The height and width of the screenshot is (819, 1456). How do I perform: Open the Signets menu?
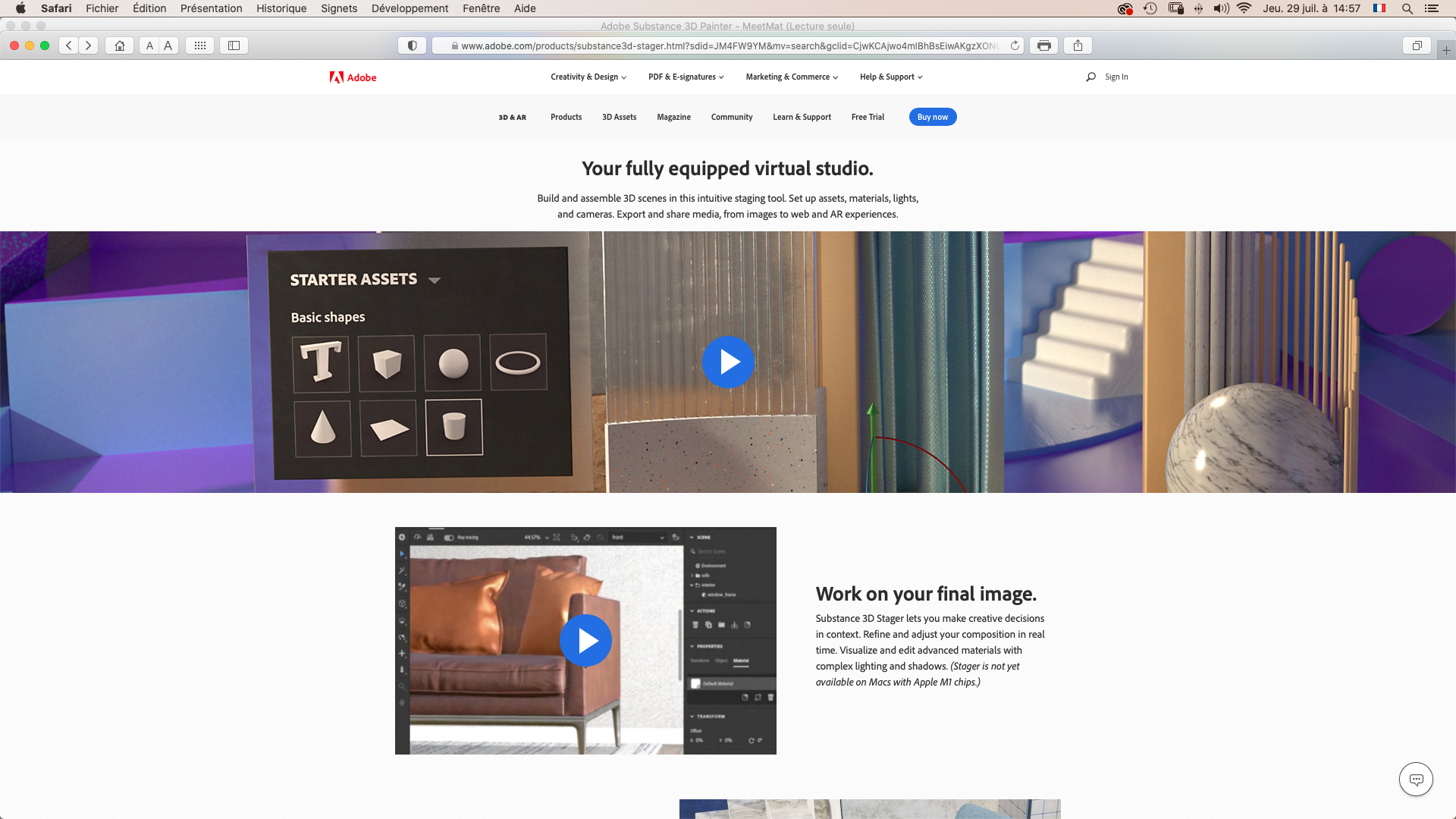[339, 8]
